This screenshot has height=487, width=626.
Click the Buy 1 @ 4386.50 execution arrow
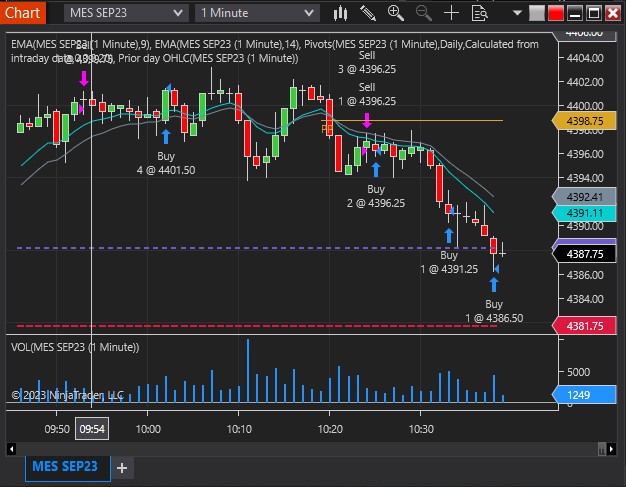(x=494, y=285)
